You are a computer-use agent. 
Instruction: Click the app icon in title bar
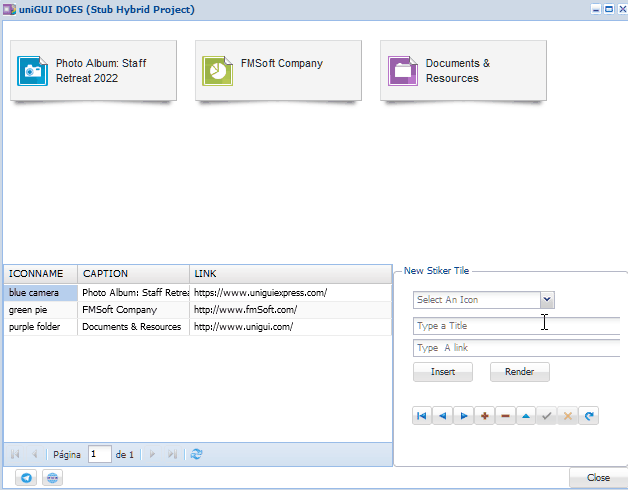tap(9, 9)
